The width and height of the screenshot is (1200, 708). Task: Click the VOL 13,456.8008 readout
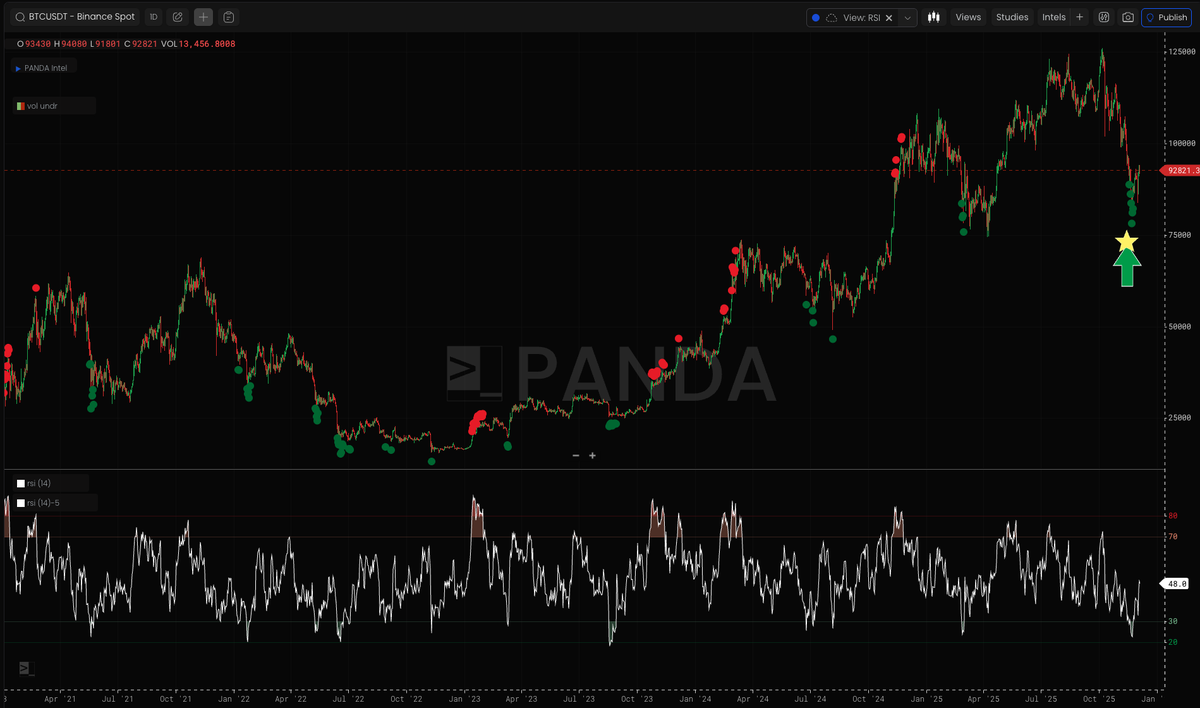[199, 44]
